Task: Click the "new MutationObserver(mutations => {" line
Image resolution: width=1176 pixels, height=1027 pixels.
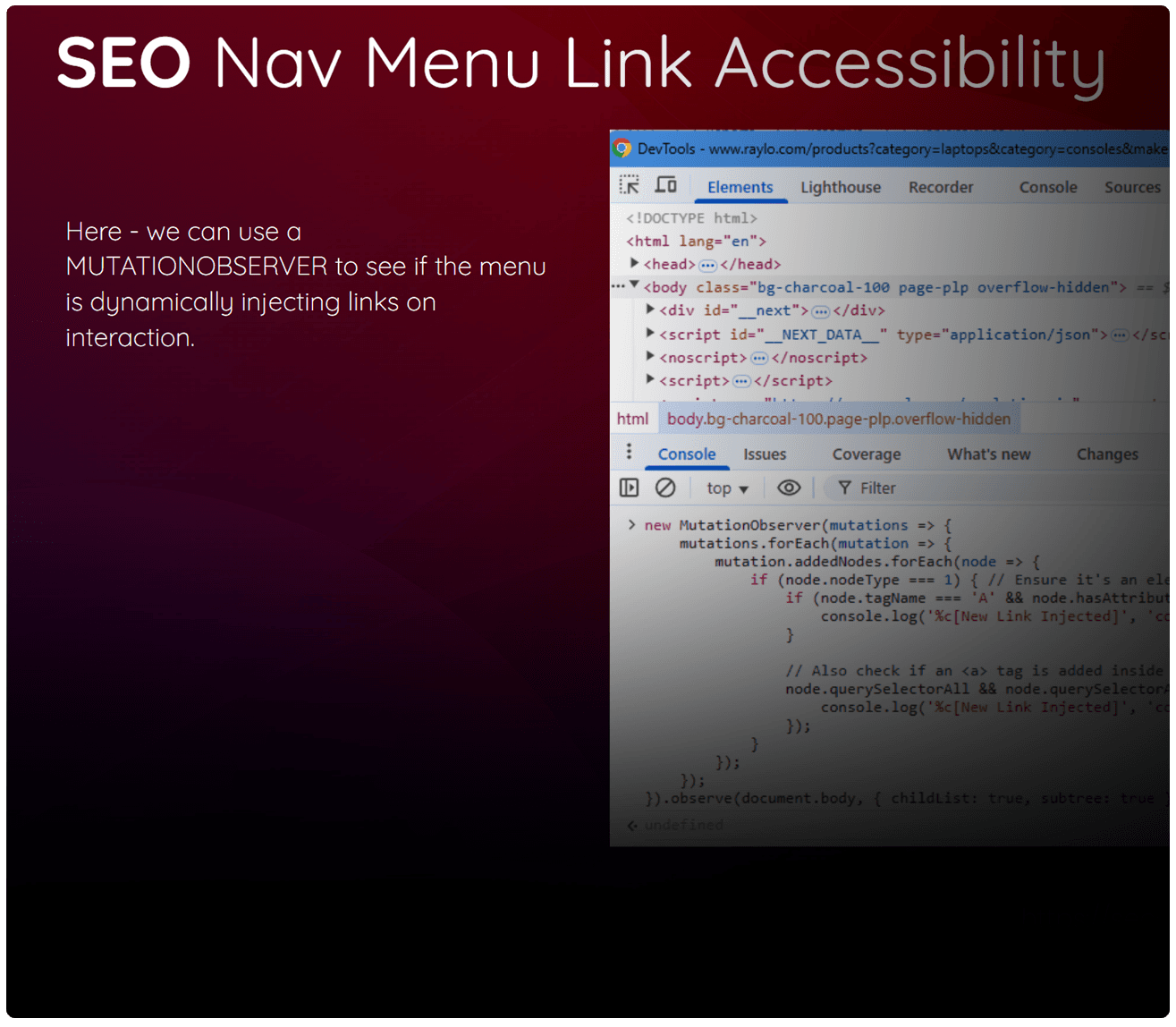Action: click(798, 525)
